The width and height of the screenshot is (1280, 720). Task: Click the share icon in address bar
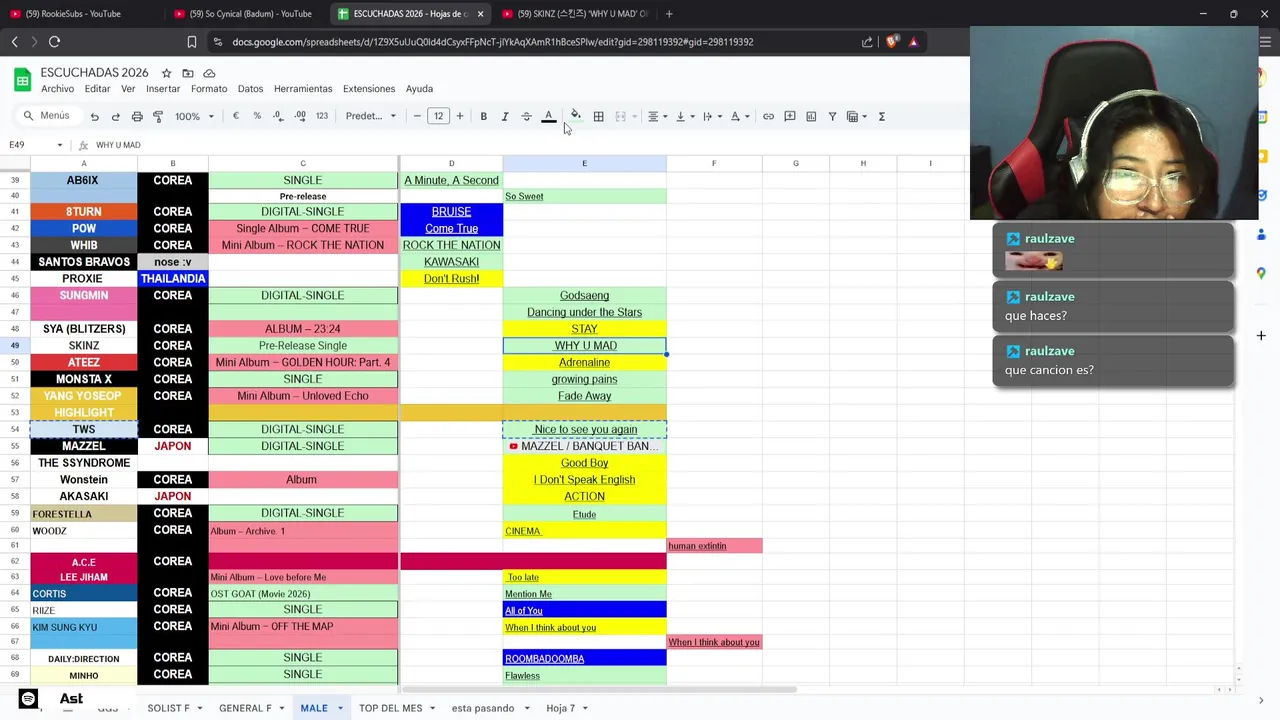click(x=867, y=42)
